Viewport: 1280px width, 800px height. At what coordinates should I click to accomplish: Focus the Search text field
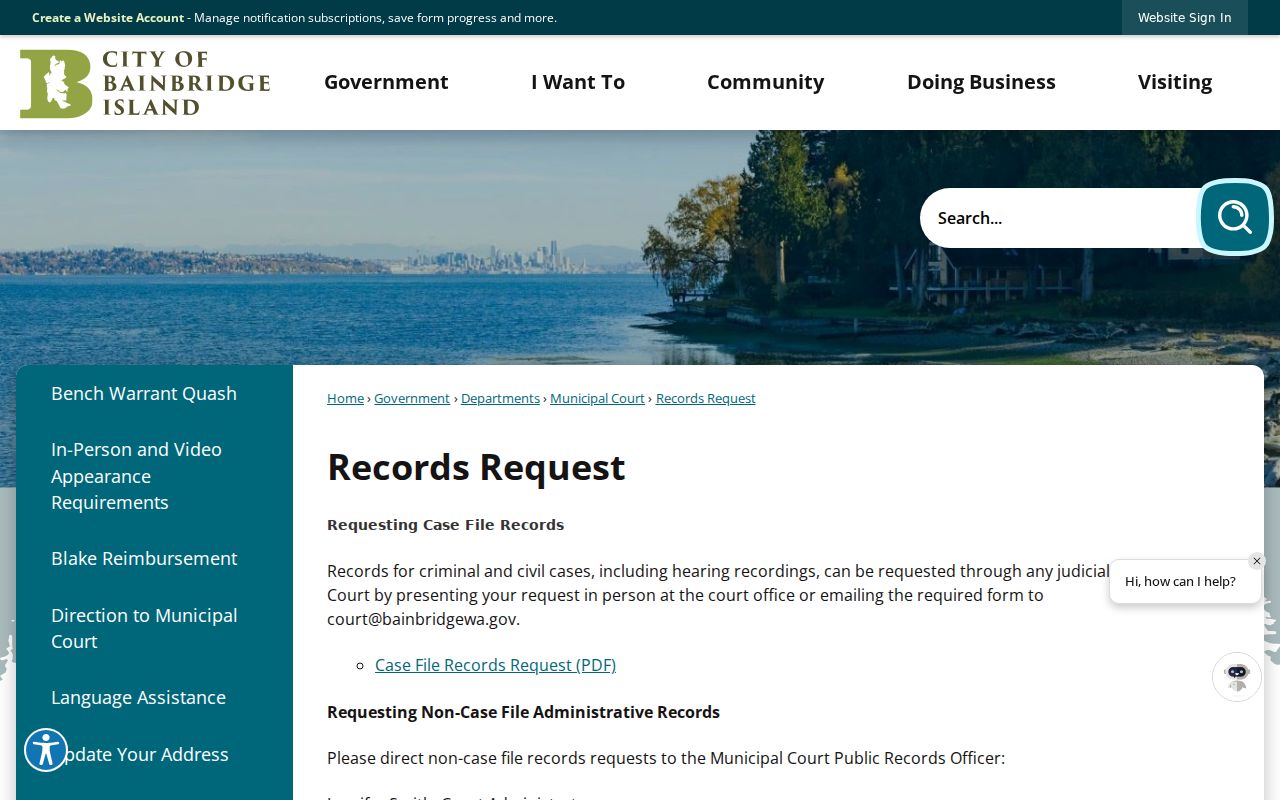(1060, 218)
